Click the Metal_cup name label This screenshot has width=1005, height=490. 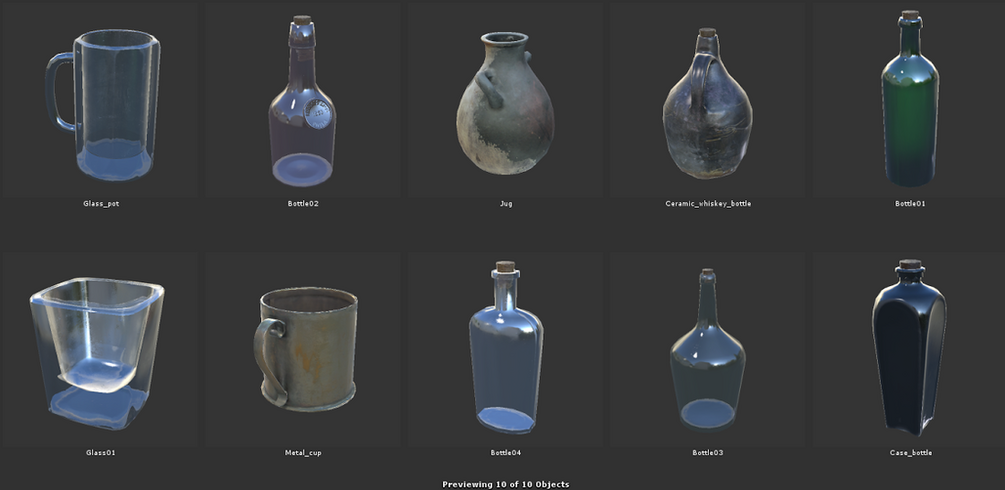[x=303, y=452]
